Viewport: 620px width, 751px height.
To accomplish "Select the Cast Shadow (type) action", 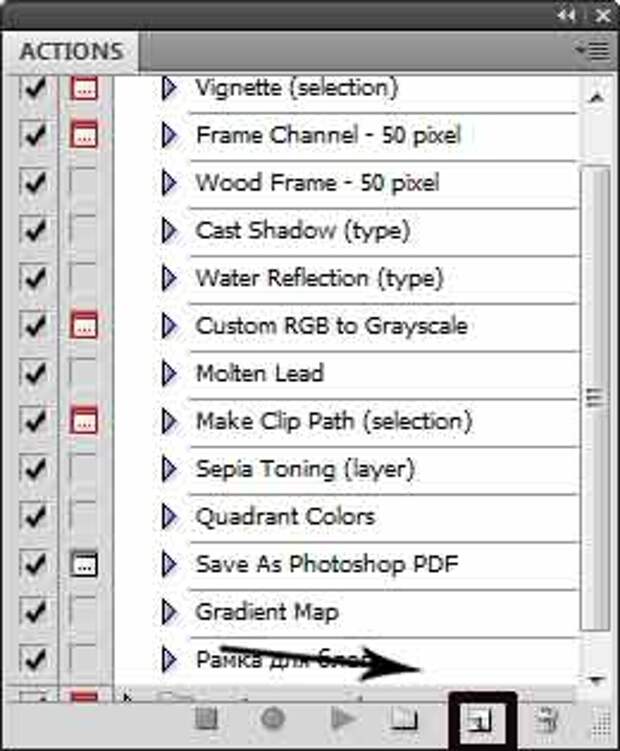I will click(x=303, y=230).
